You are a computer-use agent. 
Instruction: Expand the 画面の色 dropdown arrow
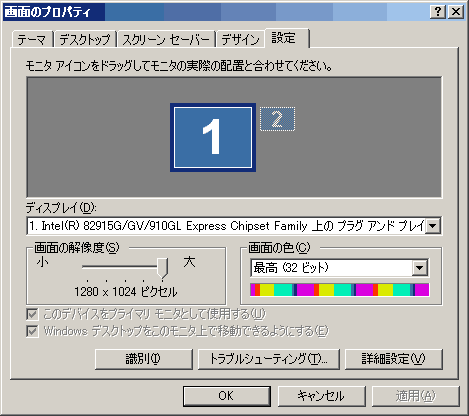click(419, 268)
